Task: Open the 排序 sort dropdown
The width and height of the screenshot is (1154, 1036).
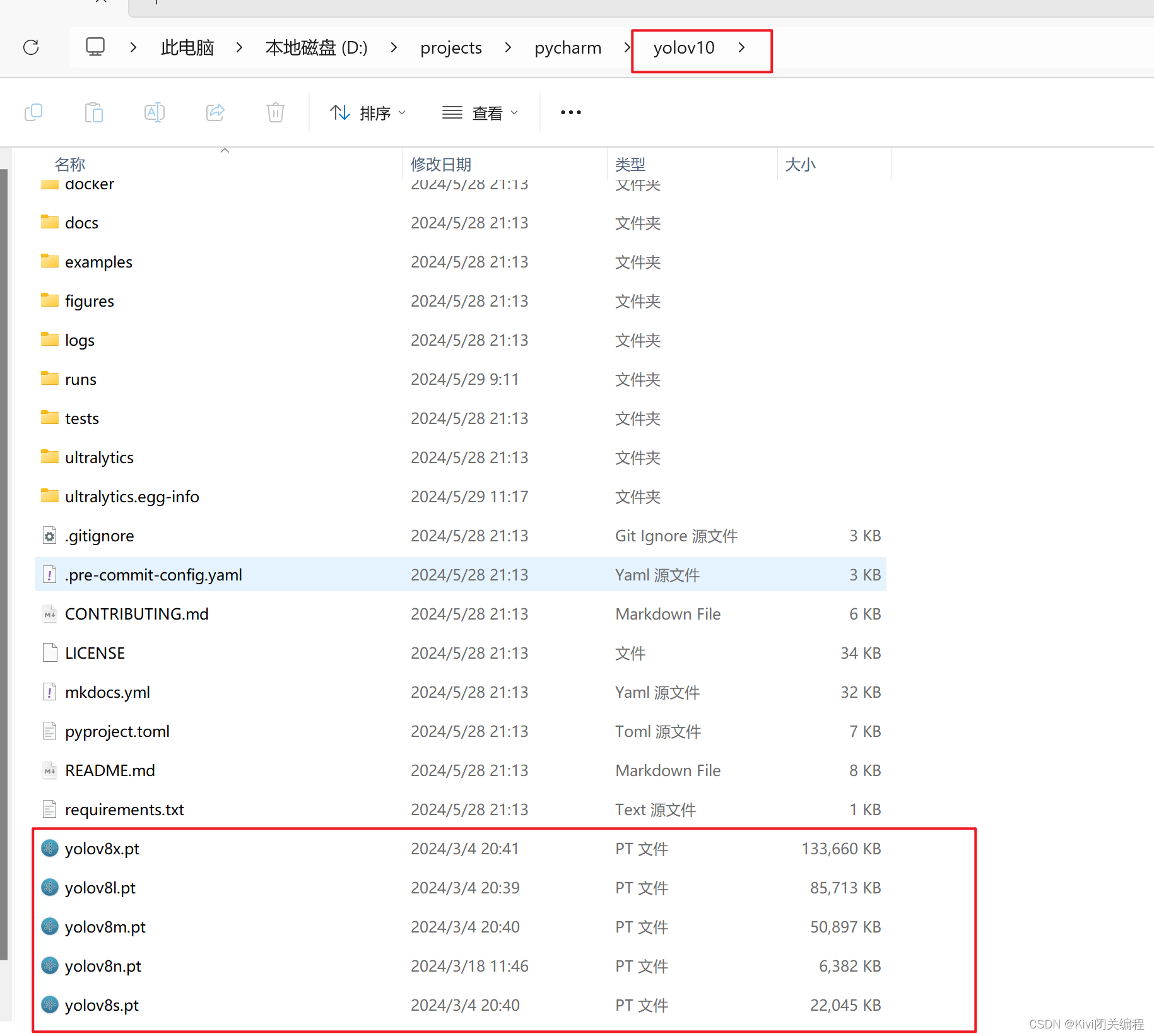Action: [x=368, y=113]
